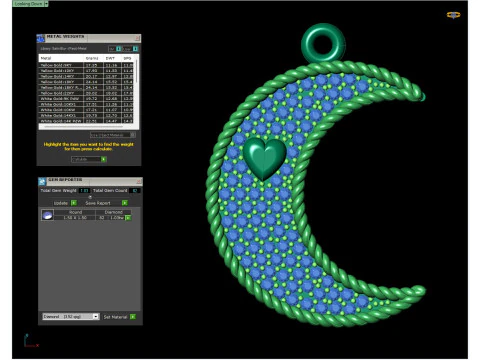The height and width of the screenshot is (360, 480).
Task: Select the Grams column header
Action: (93, 58)
